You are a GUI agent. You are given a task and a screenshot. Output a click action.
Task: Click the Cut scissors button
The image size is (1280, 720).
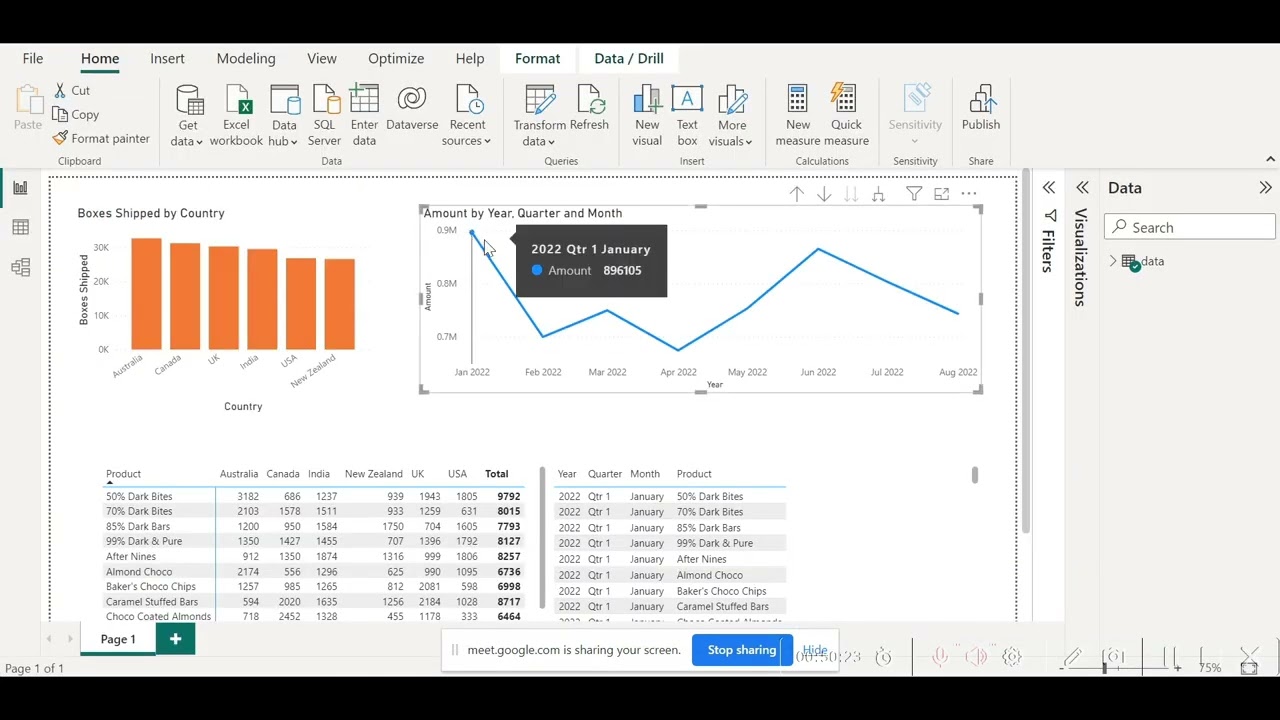73,90
